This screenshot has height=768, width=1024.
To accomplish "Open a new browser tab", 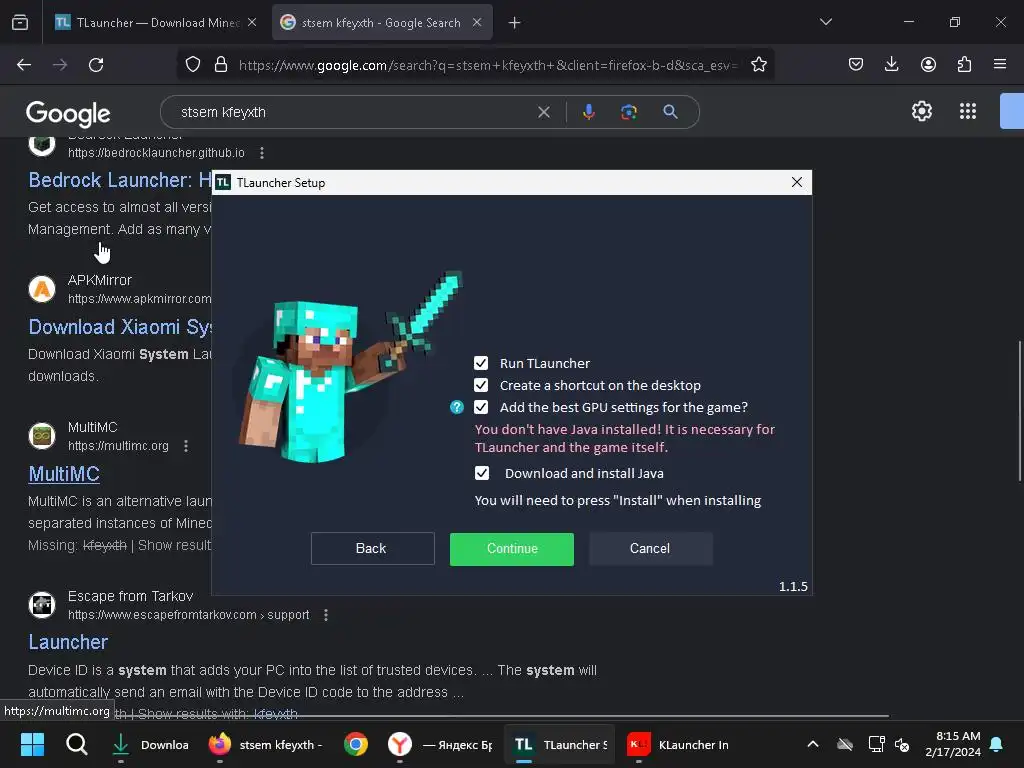I will [x=515, y=23].
